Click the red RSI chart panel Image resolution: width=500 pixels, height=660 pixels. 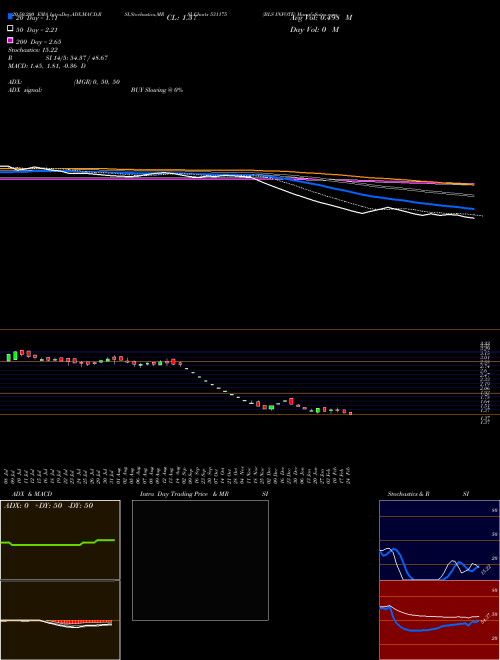pyautogui.click(x=439, y=620)
